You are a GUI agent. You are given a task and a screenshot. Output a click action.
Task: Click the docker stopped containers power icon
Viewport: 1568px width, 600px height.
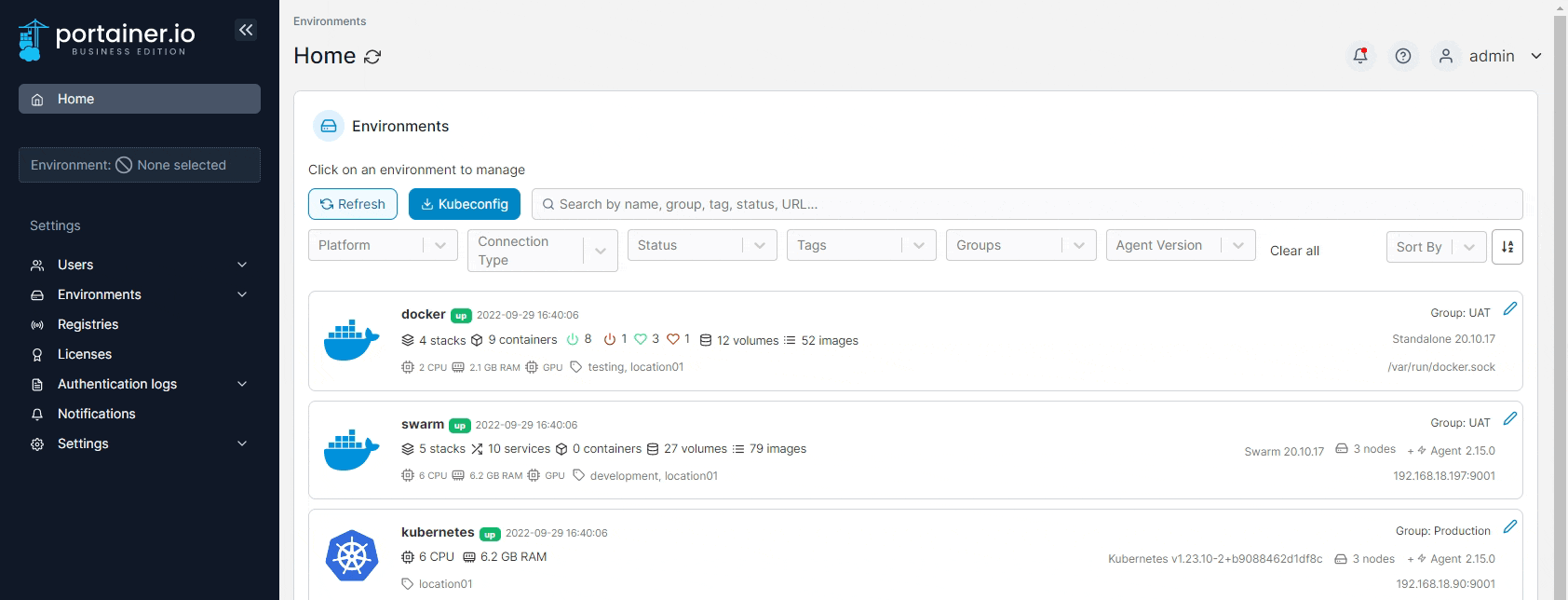tap(610, 339)
